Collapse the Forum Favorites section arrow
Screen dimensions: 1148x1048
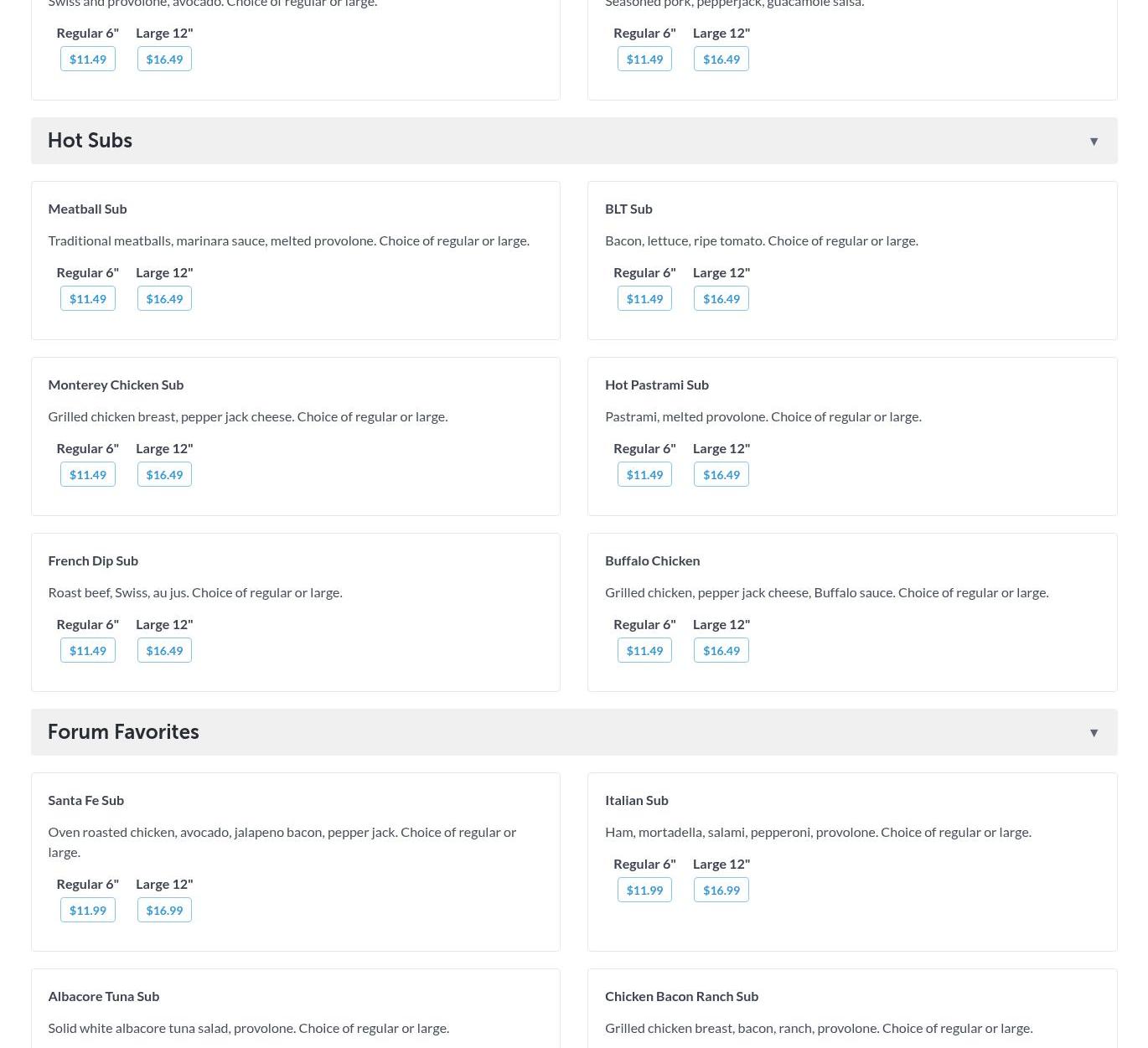1094,733
